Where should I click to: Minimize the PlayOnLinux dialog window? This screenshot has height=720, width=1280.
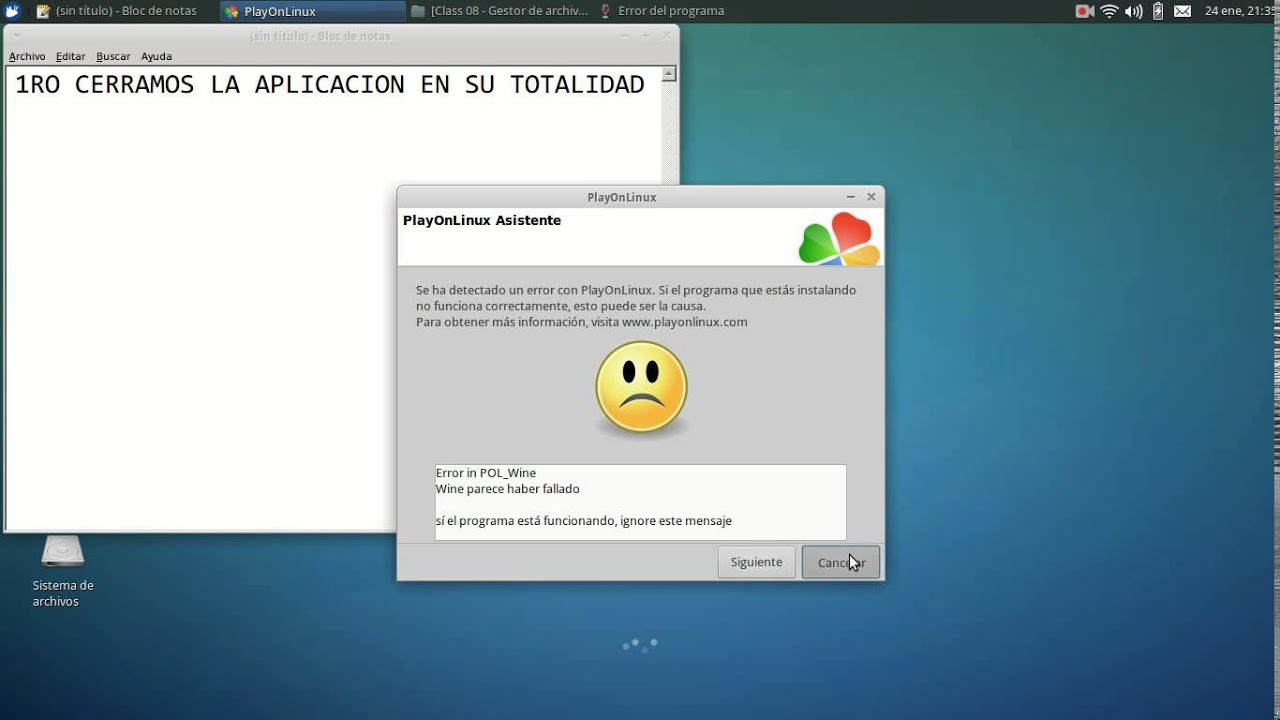point(850,197)
